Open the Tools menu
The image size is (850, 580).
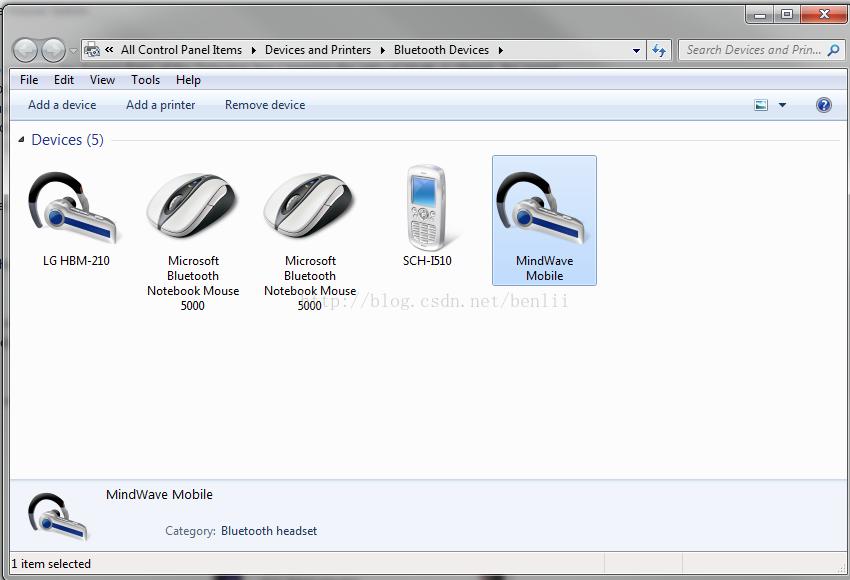click(x=145, y=80)
